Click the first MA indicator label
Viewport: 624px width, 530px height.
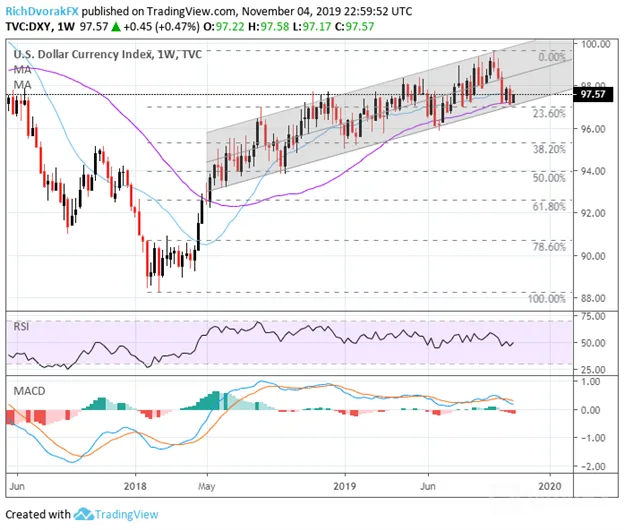[22, 70]
